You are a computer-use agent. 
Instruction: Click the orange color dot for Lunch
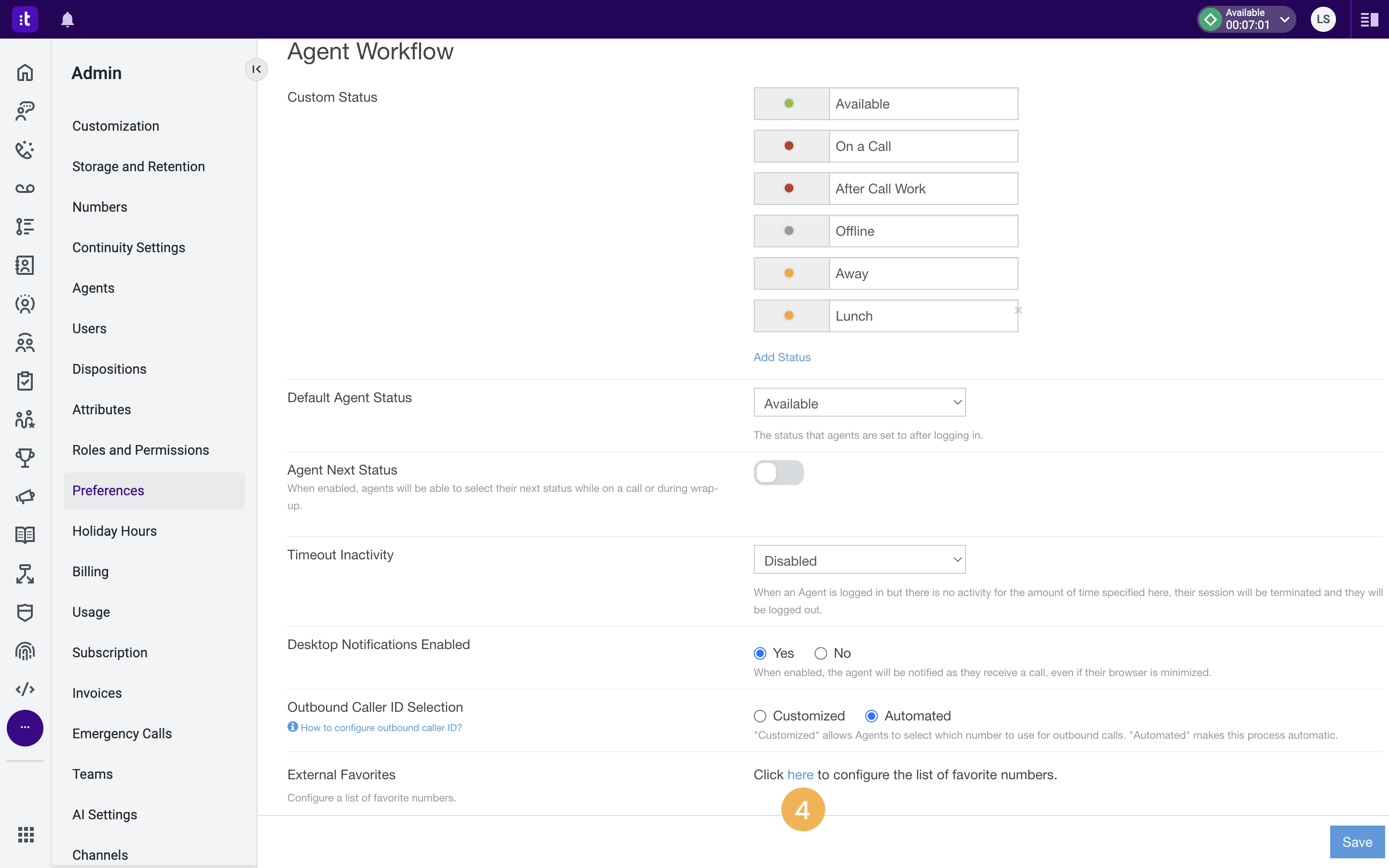click(789, 315)
